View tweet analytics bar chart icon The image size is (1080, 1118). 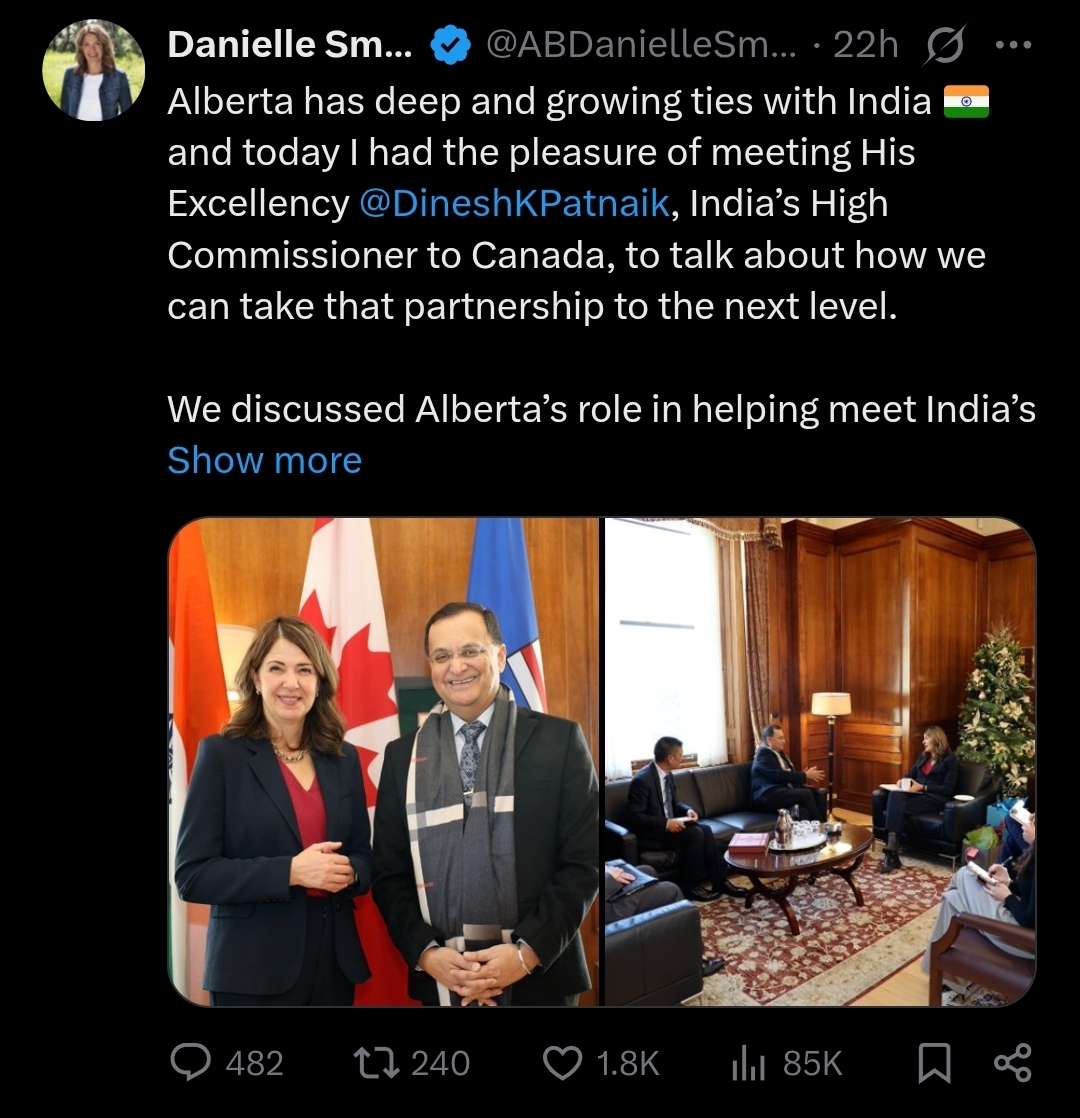coord(748,1063)
